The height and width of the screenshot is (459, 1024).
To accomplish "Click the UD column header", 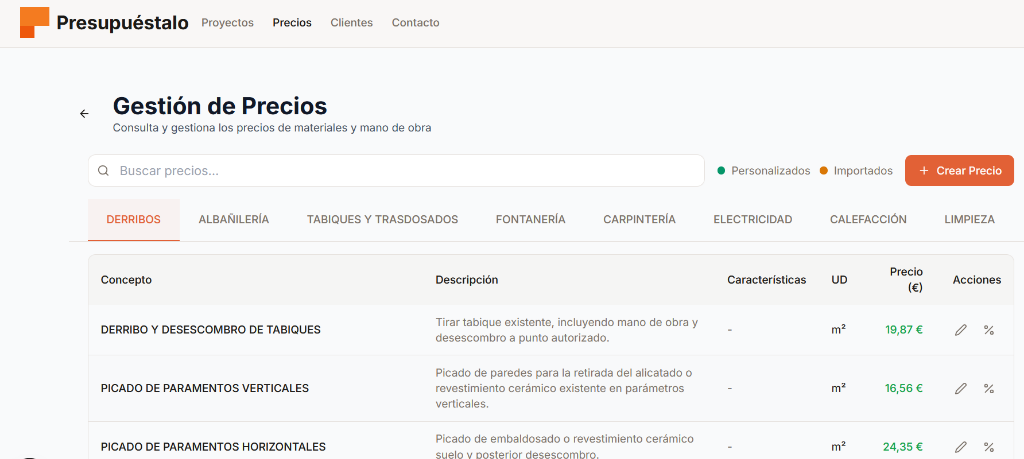I will (839, 279).
